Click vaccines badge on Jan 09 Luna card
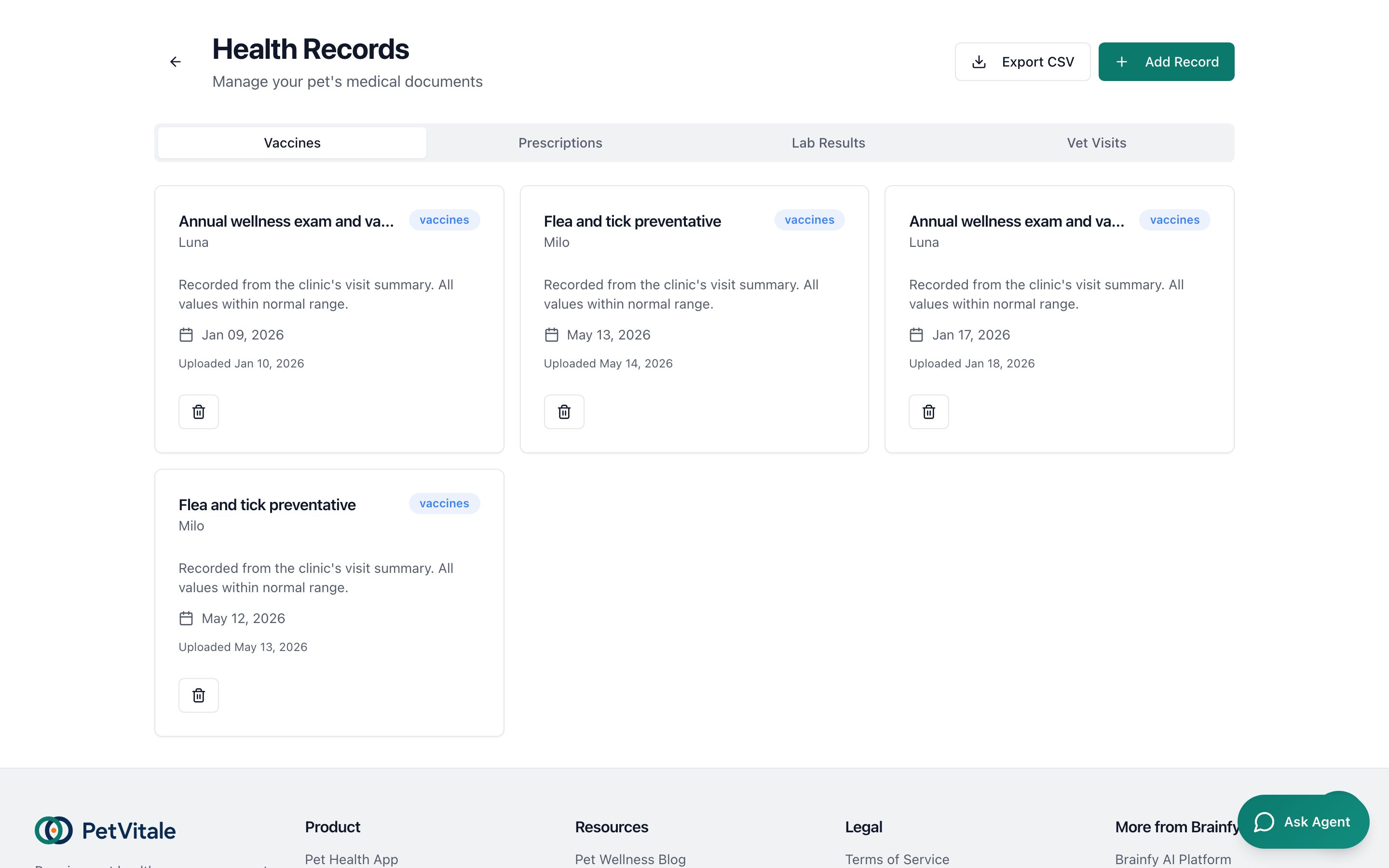1389x868 pixels. pyautogui.click(x=444, y=220)
